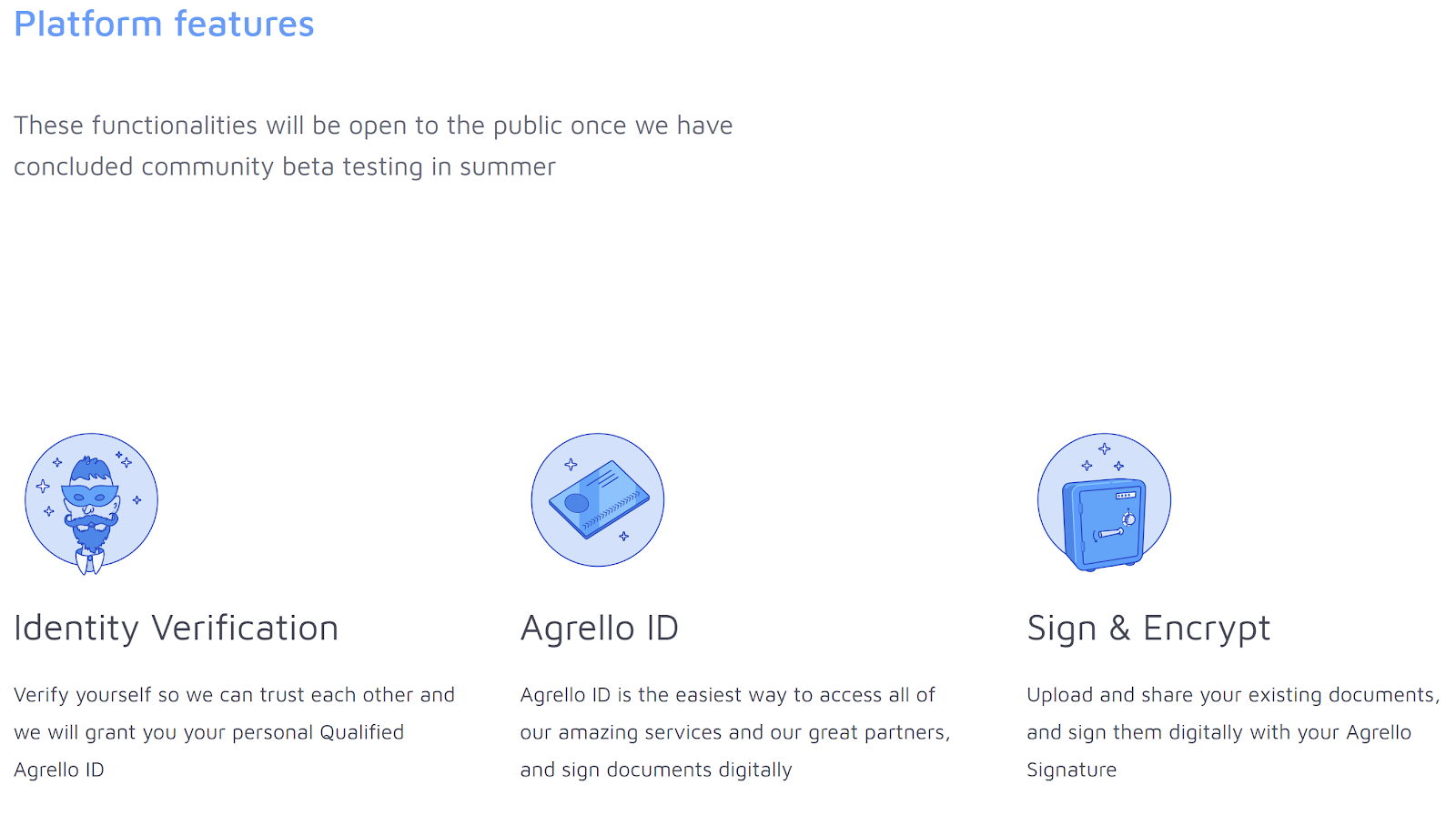1456x815 pixels.
Task: Click the line starting "Verify yourself so we can"
Action: 234,695
